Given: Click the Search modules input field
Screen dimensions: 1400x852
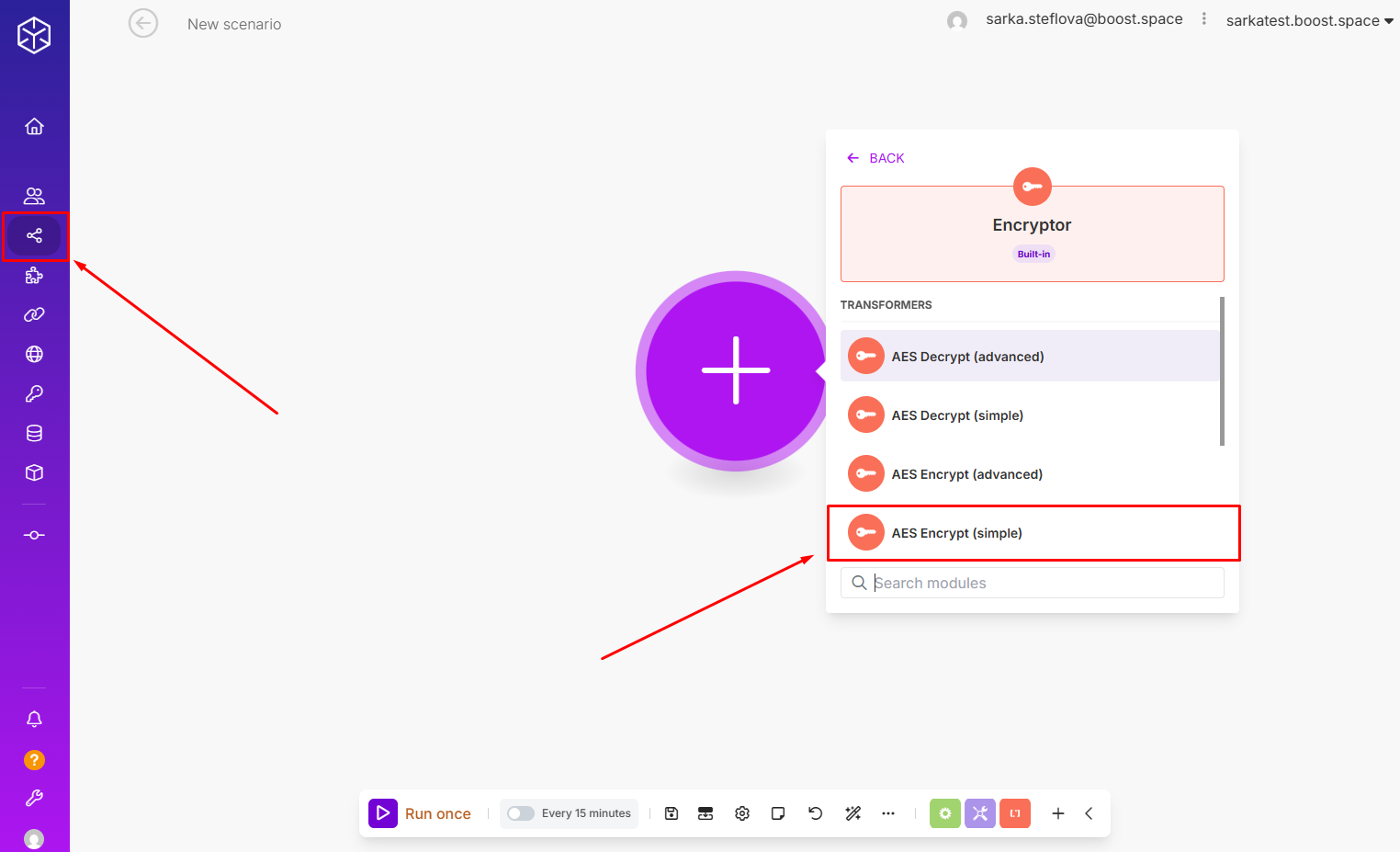Looking at the screenshot, I should point(1043,583).
